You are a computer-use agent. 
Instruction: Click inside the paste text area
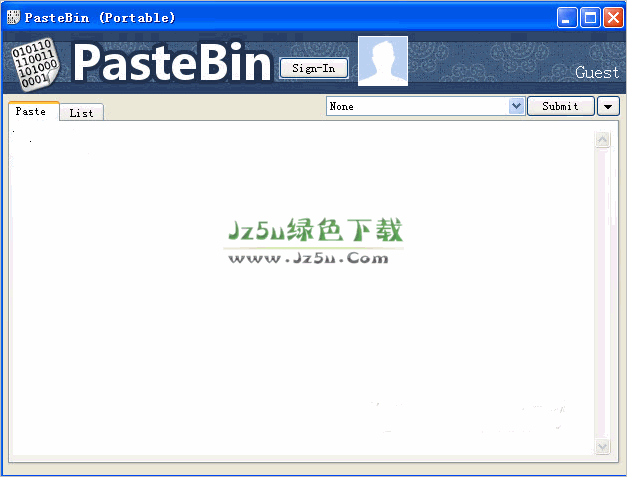click(302, 292)
